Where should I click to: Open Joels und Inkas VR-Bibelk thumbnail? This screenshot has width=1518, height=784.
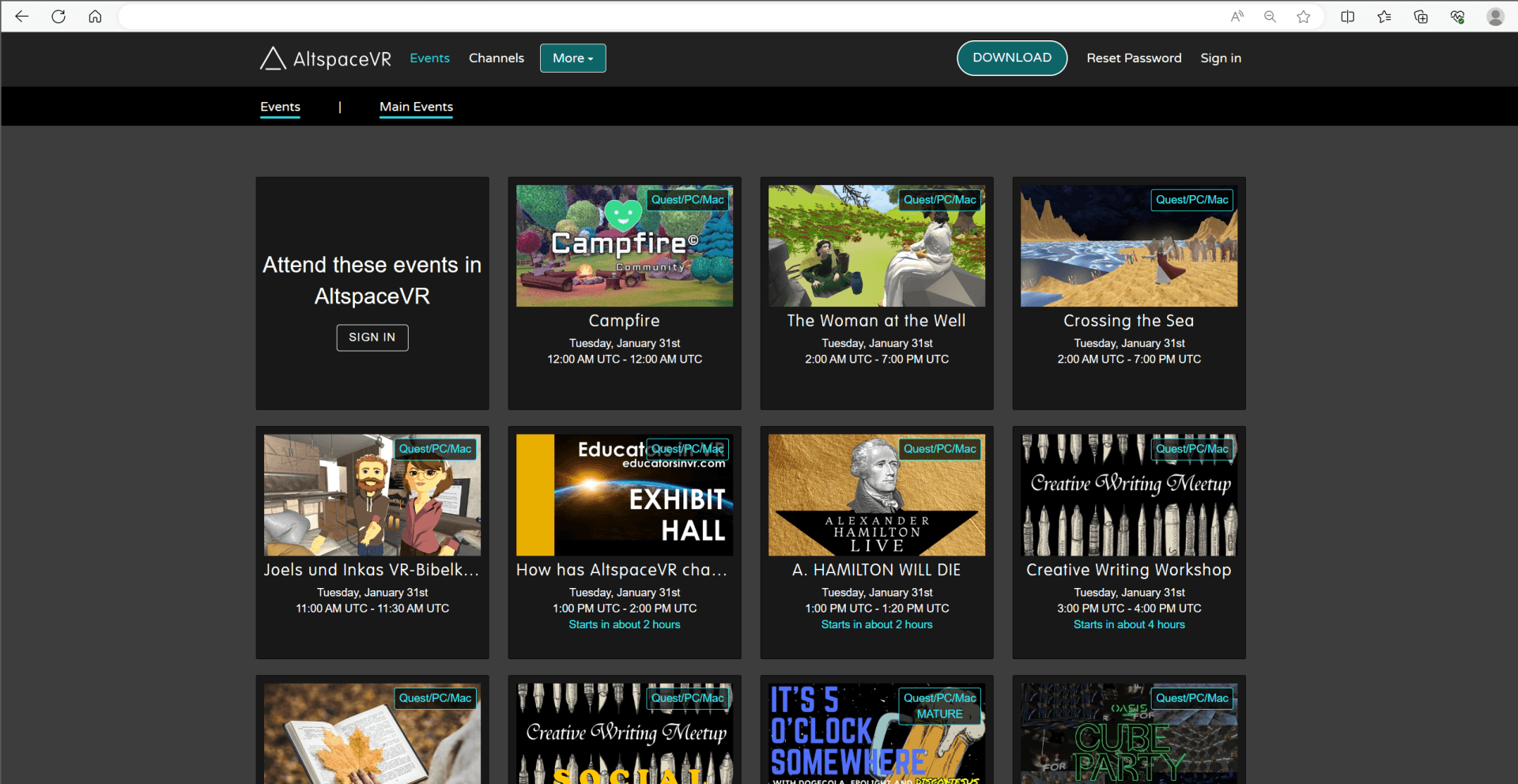click(372, 495)
